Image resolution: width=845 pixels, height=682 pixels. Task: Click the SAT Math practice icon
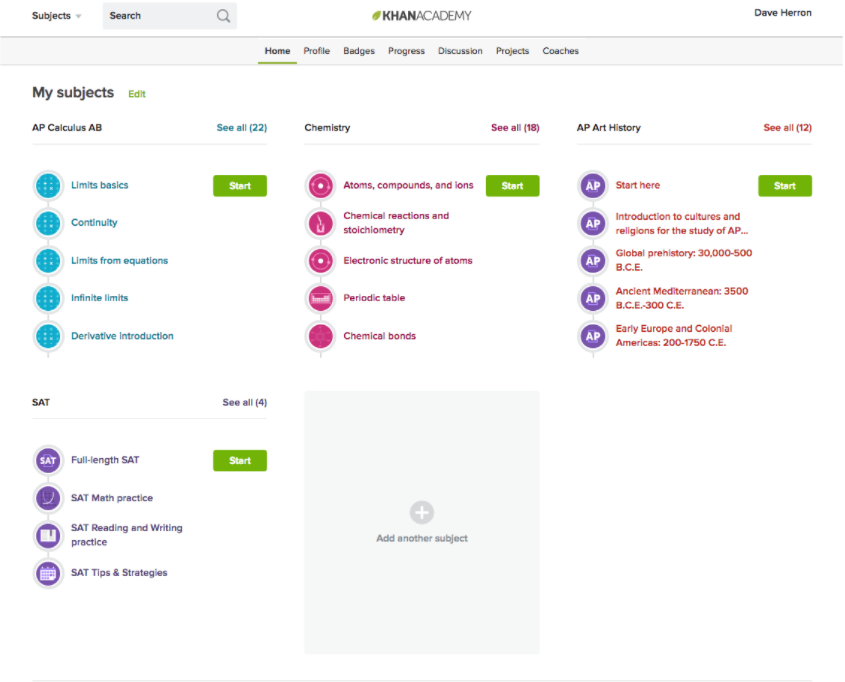pos(48,498)
